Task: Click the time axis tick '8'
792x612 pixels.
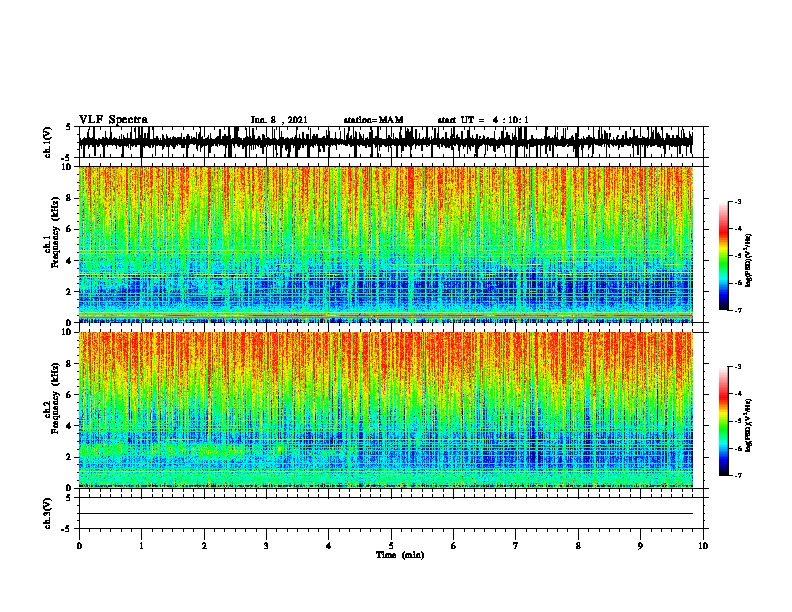Action: (578, 546)
